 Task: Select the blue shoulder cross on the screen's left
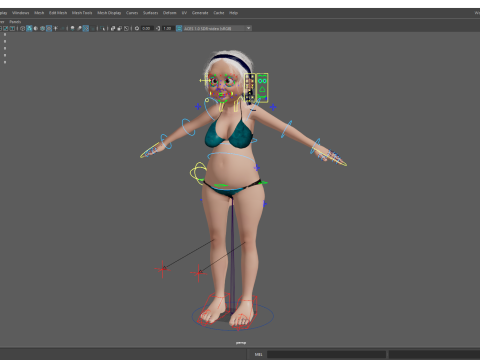[x=198, y=107]
